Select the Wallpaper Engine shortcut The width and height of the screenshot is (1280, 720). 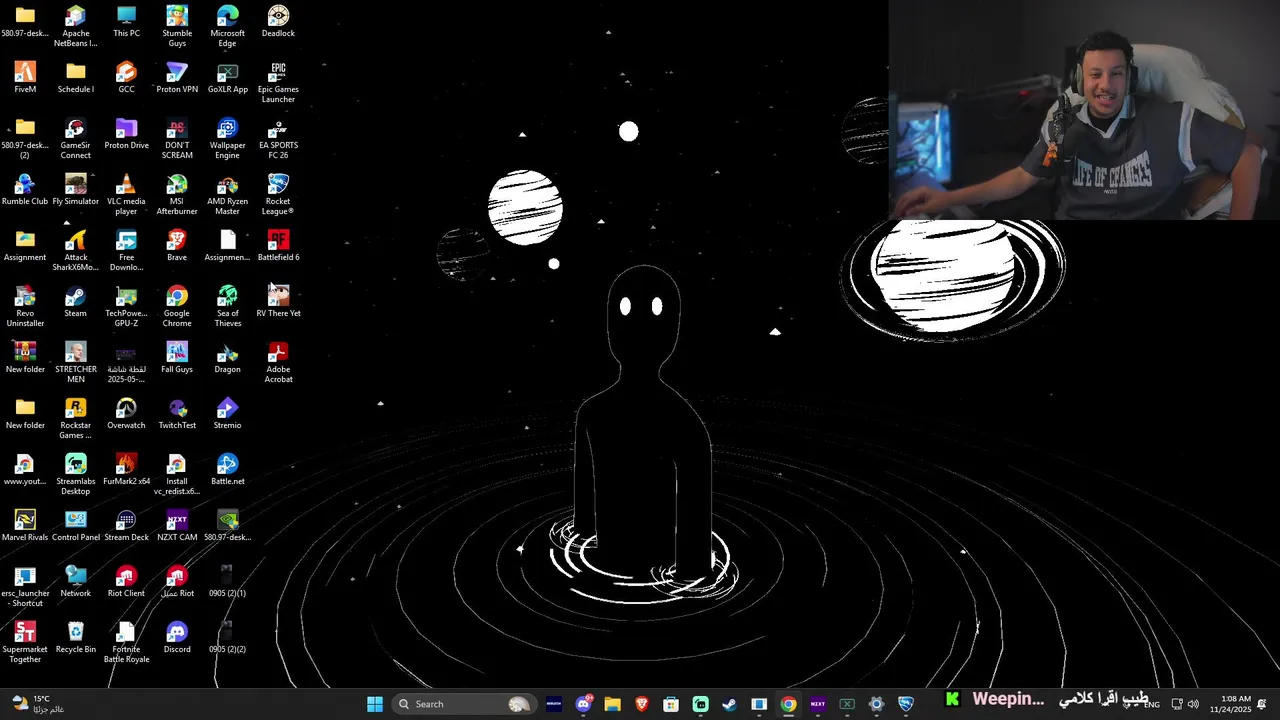(x=227, y=138)
